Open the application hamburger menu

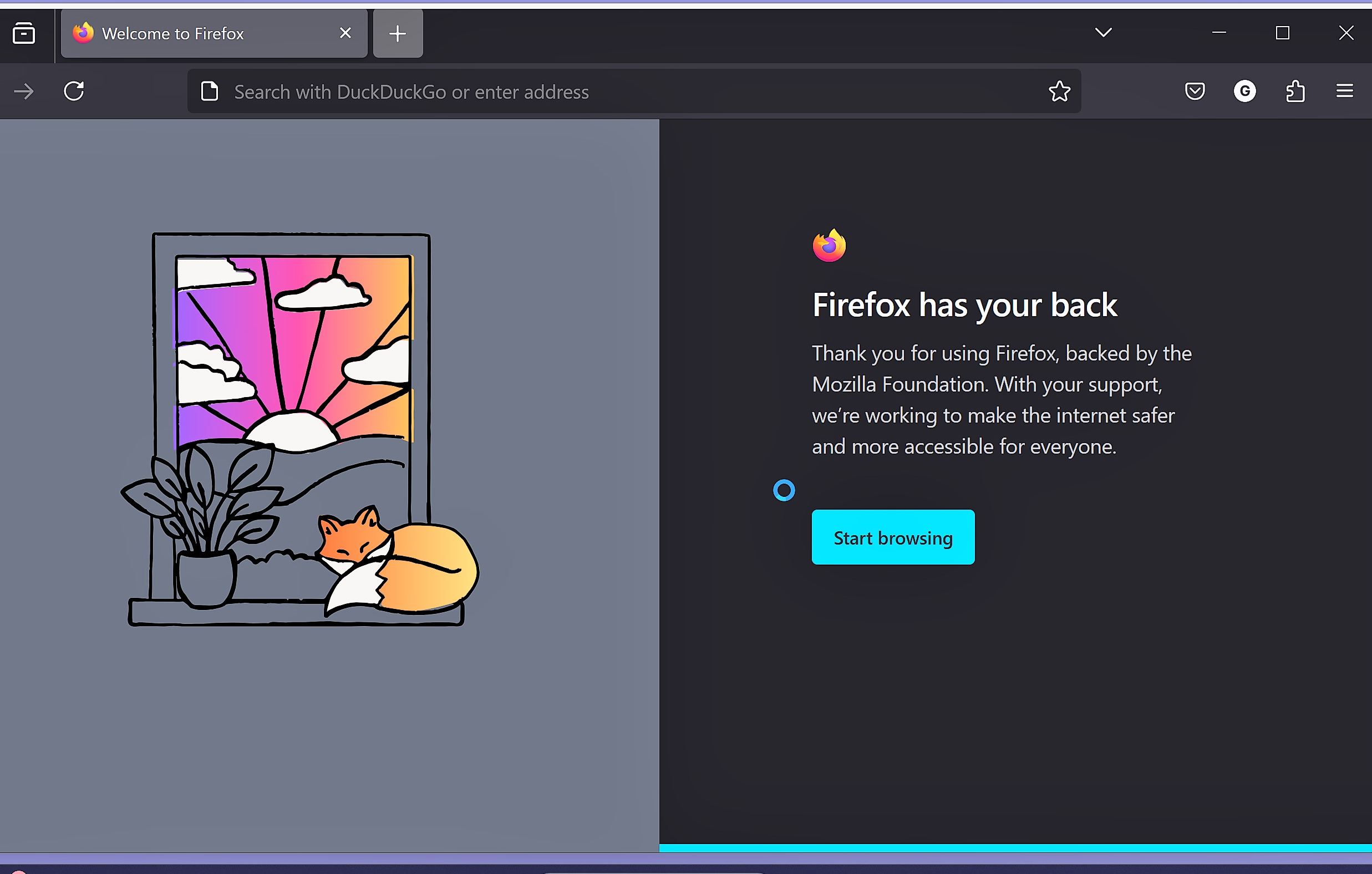coord(1345,91)
